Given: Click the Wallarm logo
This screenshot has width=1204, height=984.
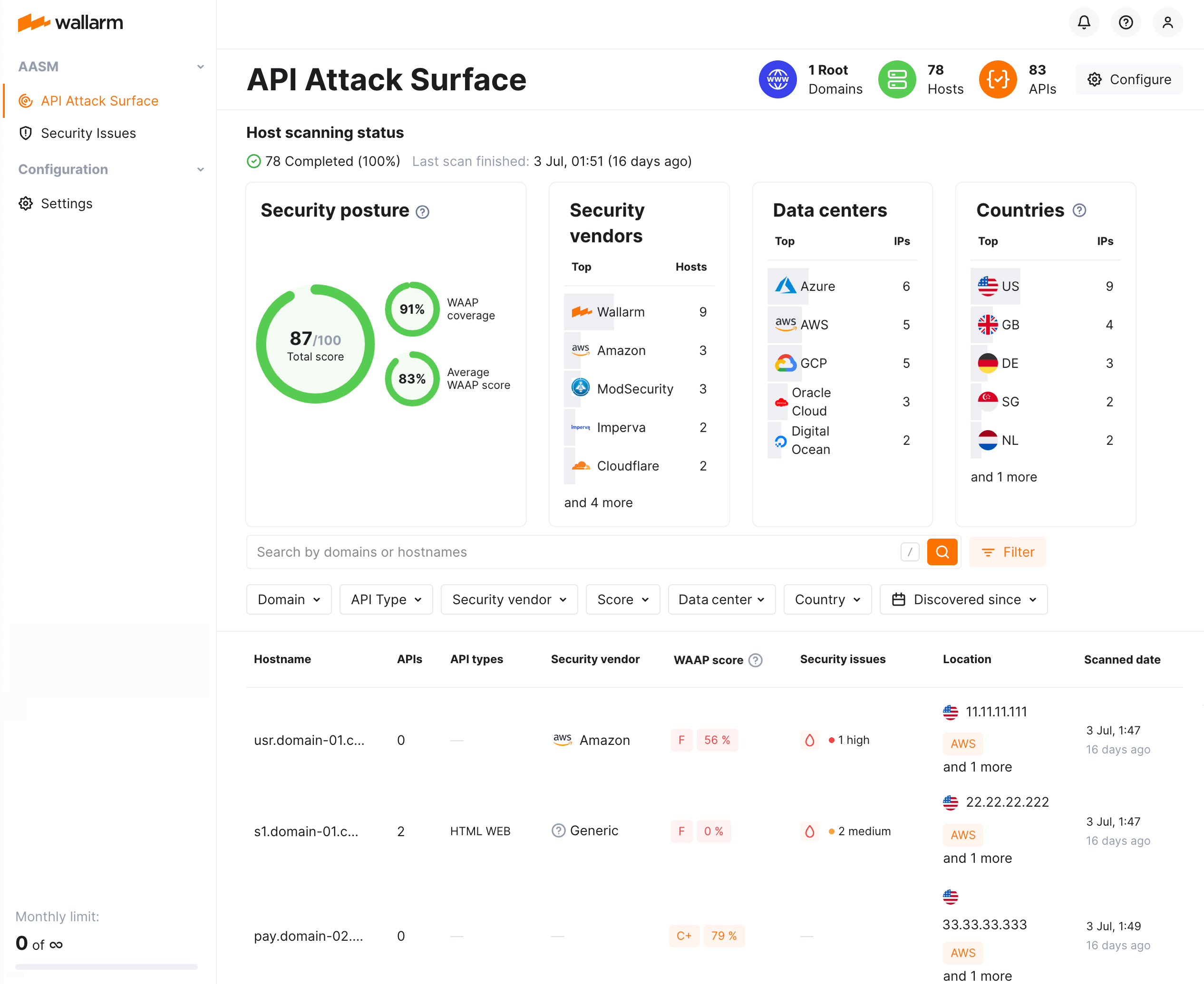Looking at the screenshot, I should coord(70,23).
